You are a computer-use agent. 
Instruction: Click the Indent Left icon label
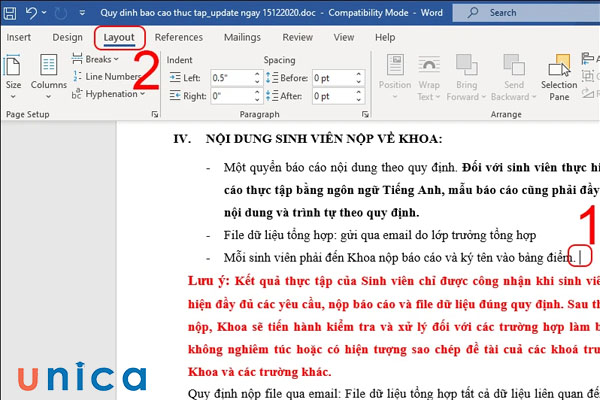tap(185, 78)
